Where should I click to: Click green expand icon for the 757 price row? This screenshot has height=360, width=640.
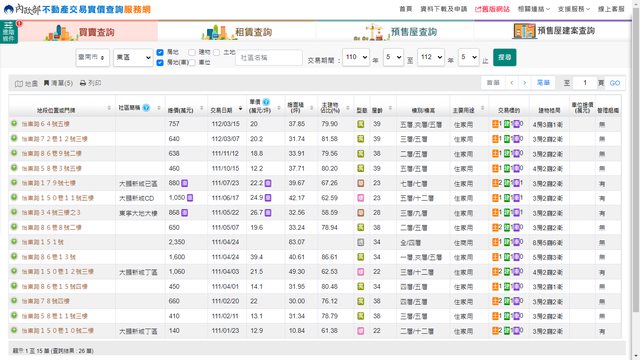pos(14,123)
